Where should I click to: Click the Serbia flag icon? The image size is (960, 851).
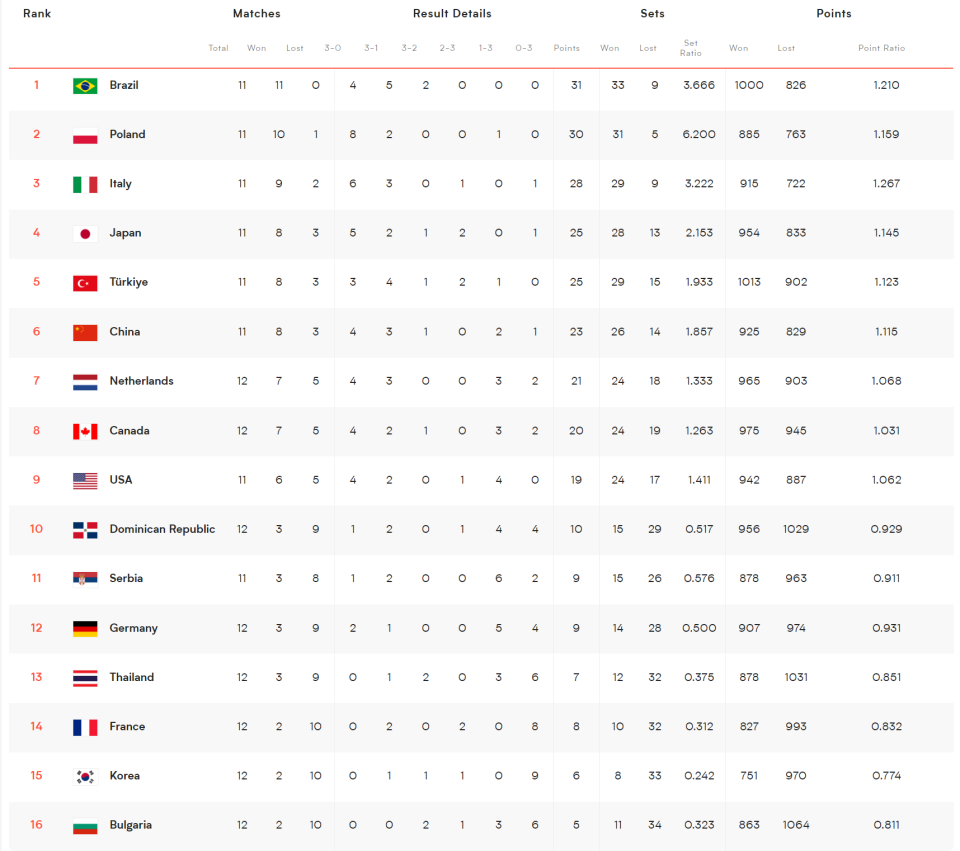(x=85, y=579)
